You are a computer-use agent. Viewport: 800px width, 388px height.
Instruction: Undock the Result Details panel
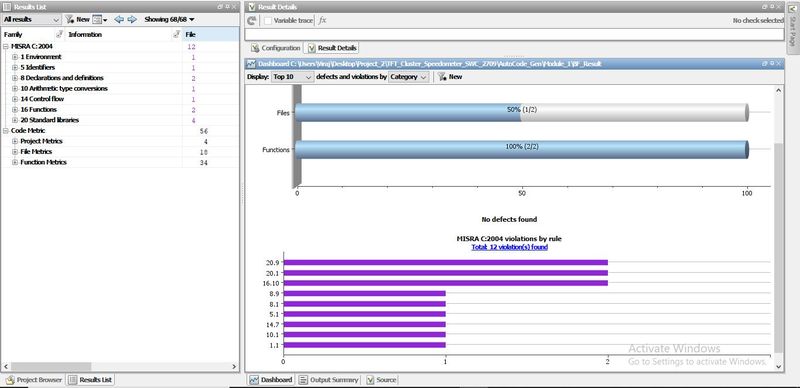tap(765, 7)
